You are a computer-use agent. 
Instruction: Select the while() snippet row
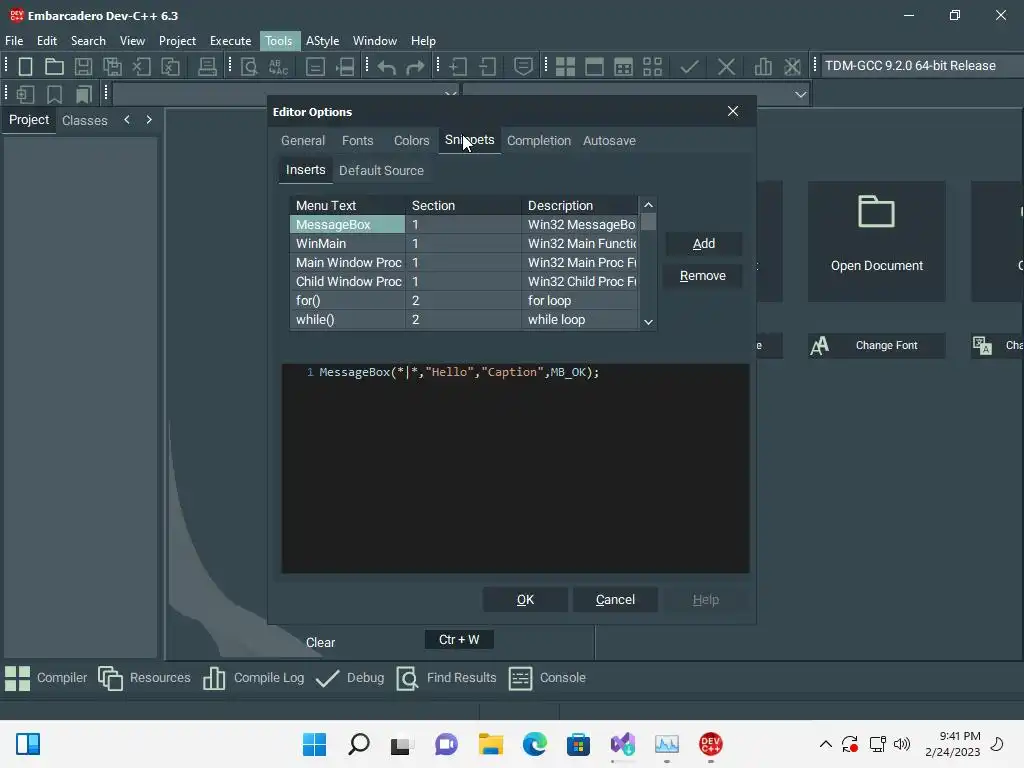tap(464, 319)
